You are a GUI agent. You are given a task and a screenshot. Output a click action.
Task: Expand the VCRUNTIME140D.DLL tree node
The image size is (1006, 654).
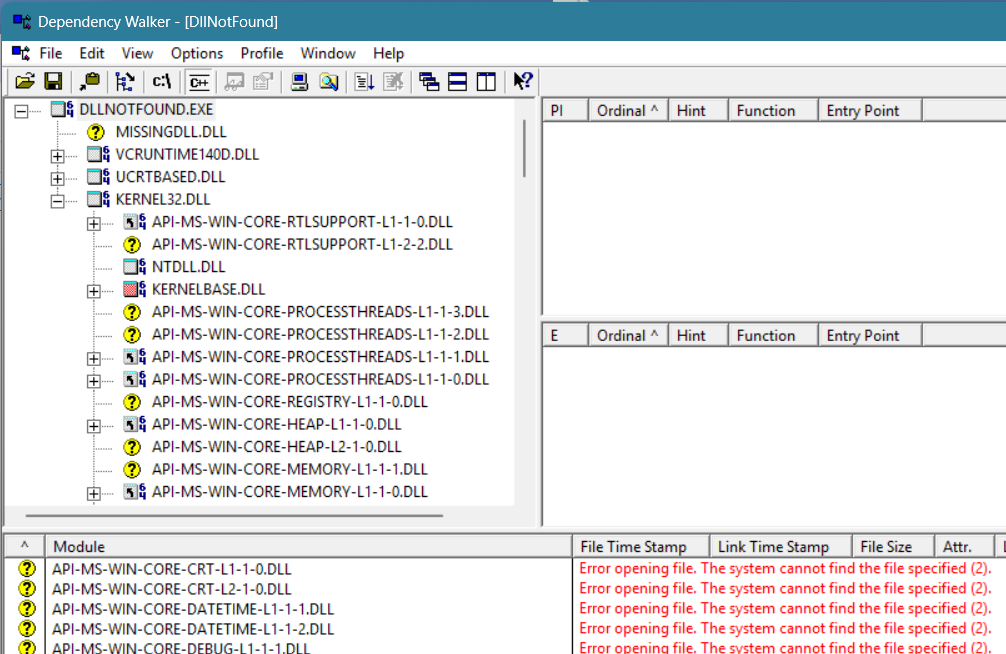[x=57, y=156]
